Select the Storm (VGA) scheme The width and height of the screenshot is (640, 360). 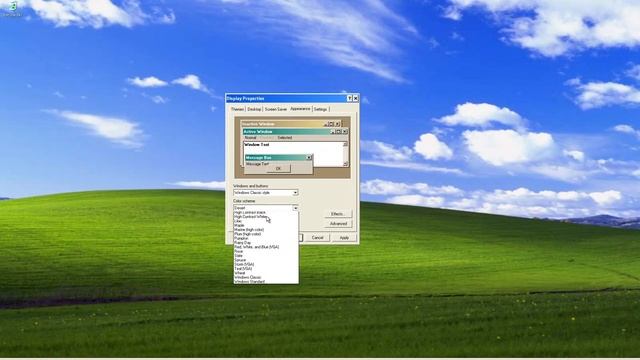tap(266, 264)
